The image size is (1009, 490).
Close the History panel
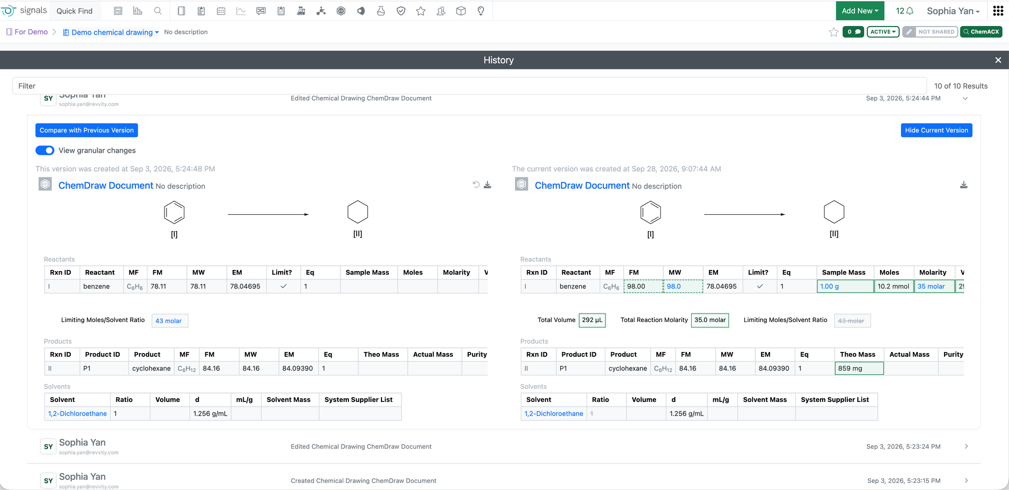point(998,60)
